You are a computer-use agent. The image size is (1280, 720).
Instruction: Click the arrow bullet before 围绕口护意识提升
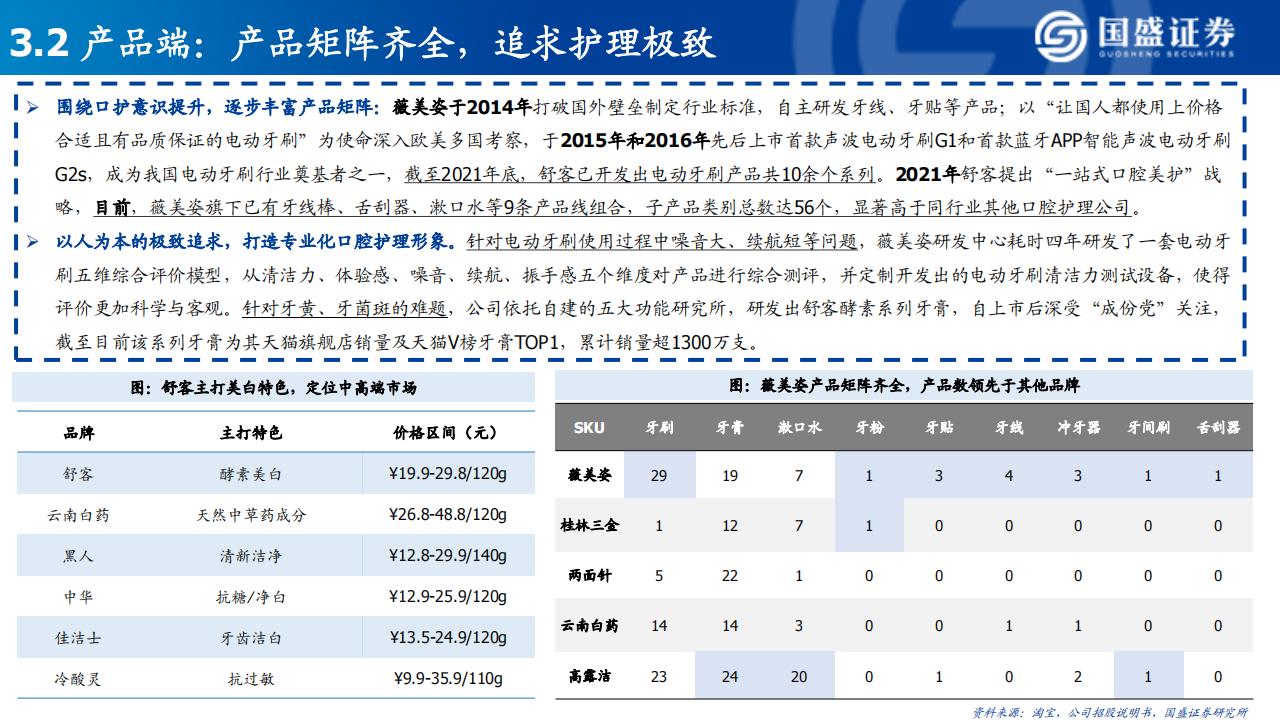point(33,108)
